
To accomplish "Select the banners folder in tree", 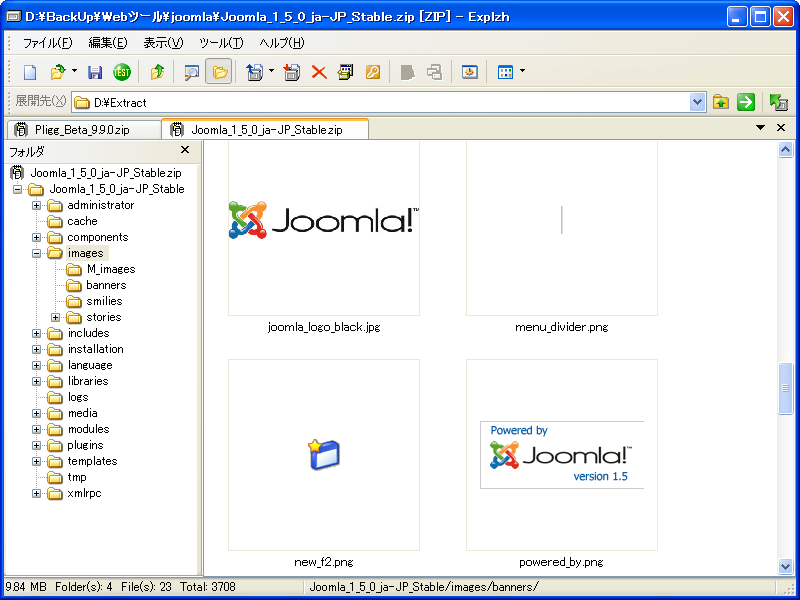I will (106, 285).
